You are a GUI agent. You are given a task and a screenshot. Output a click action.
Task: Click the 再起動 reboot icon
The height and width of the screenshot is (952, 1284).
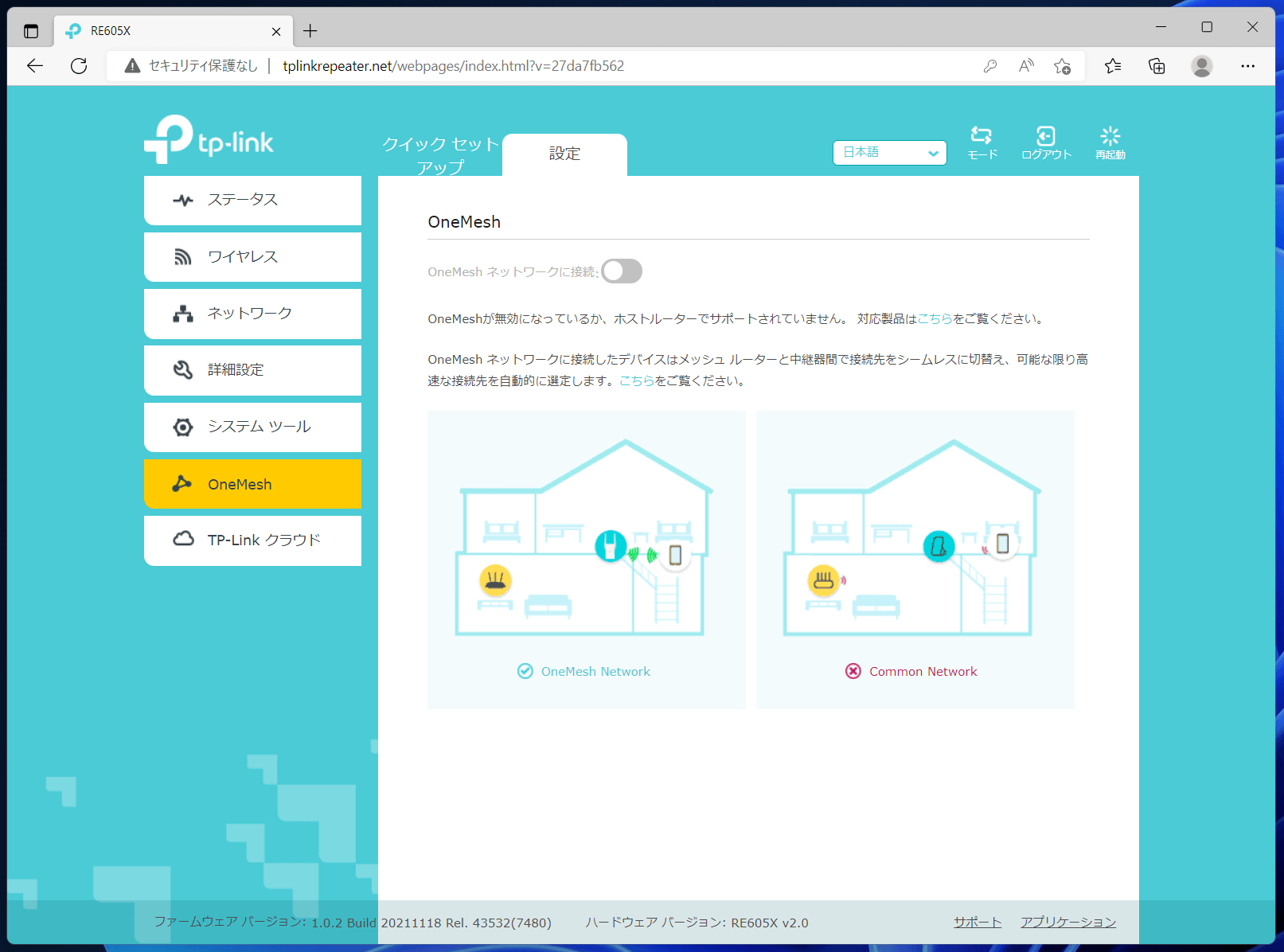[1110, 135]
